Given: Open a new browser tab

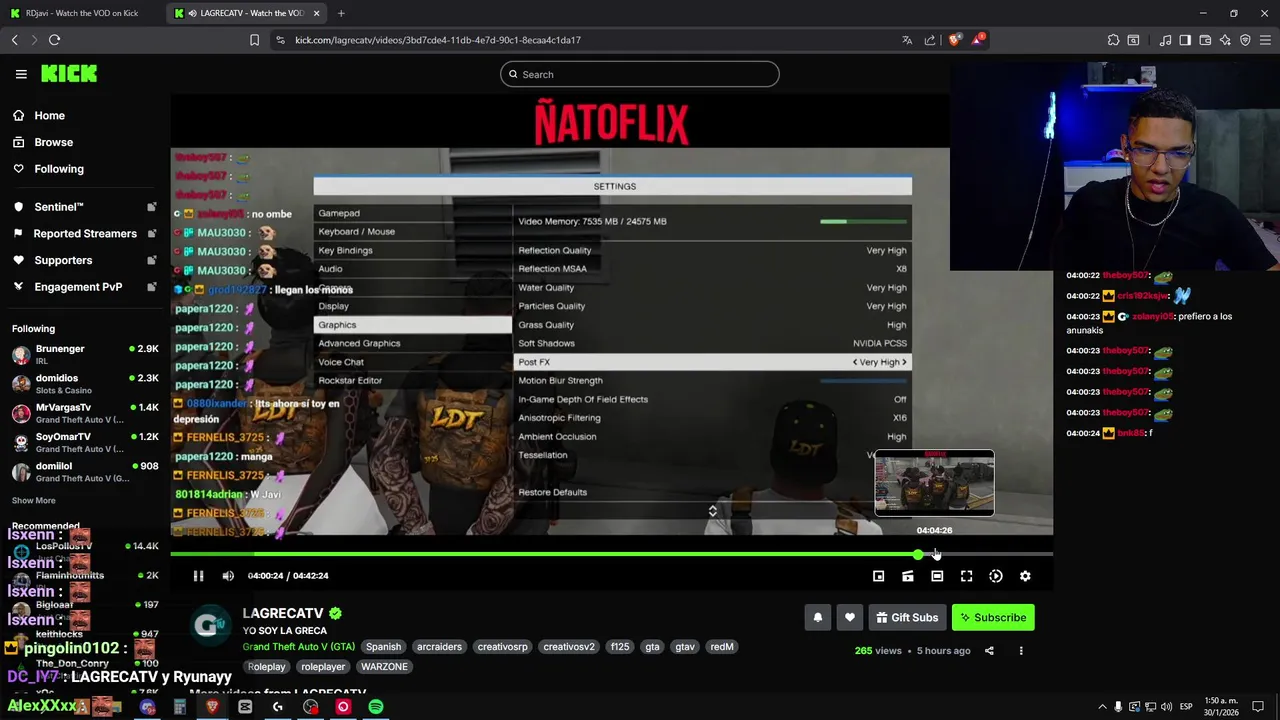Looking at the screenshot, I should click(341, 13).
